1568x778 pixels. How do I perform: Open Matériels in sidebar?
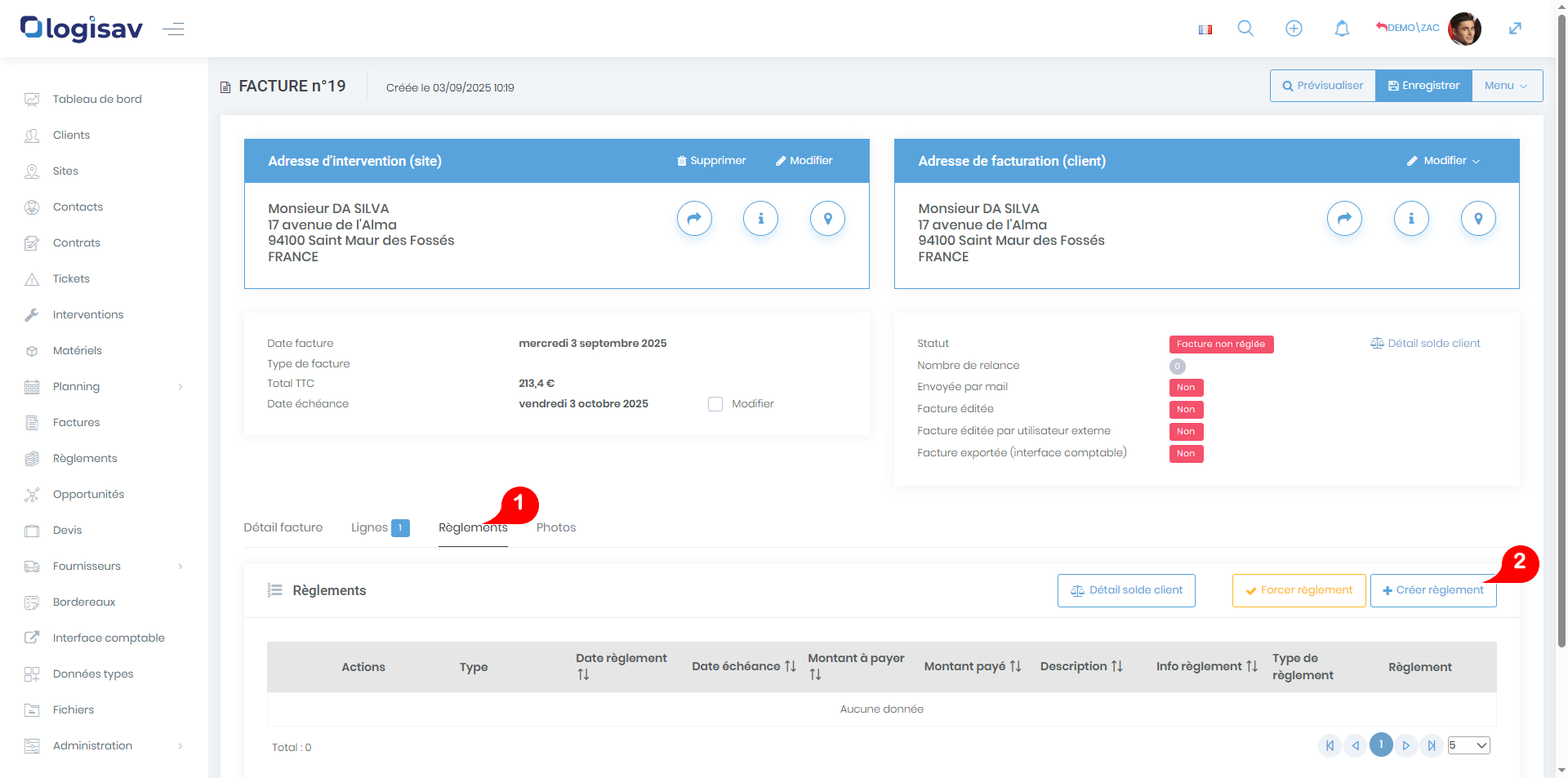tap(77, 351)
